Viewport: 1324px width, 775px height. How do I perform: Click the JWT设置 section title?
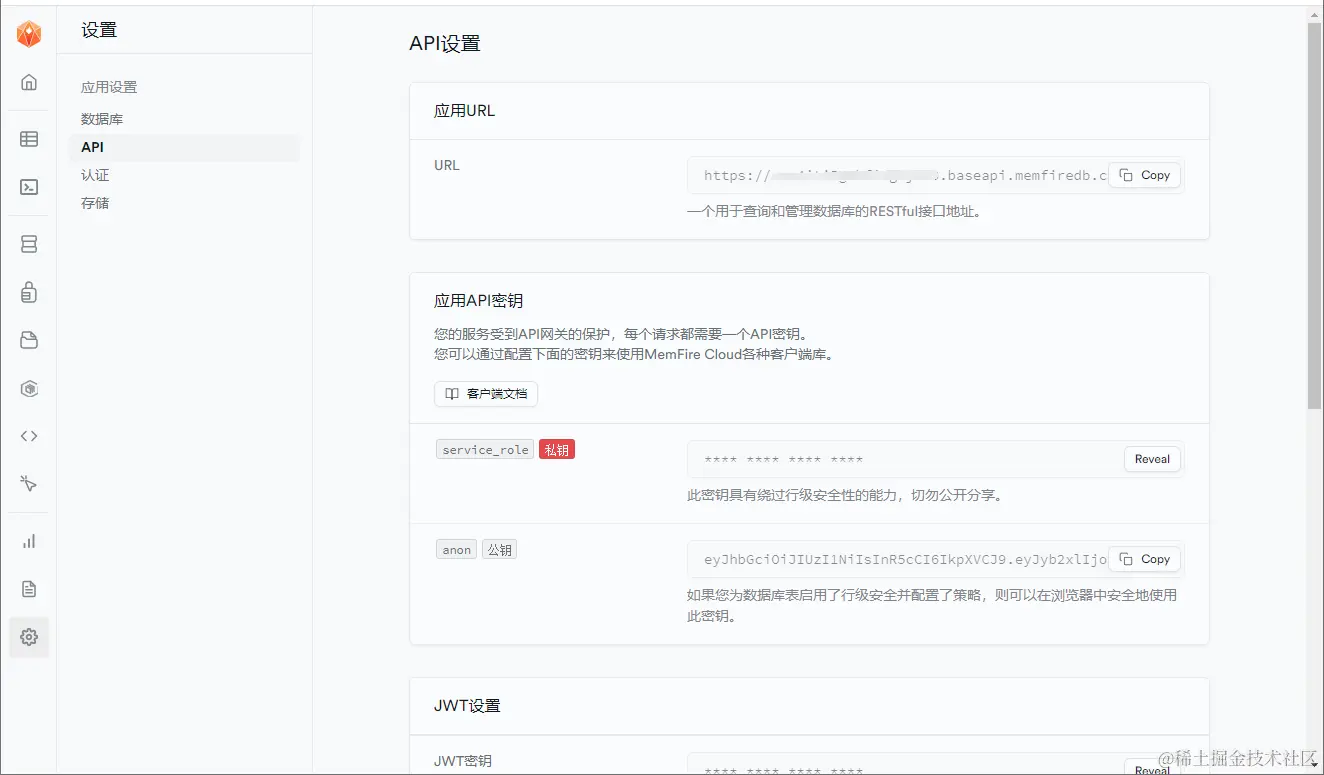click(467, 705)
